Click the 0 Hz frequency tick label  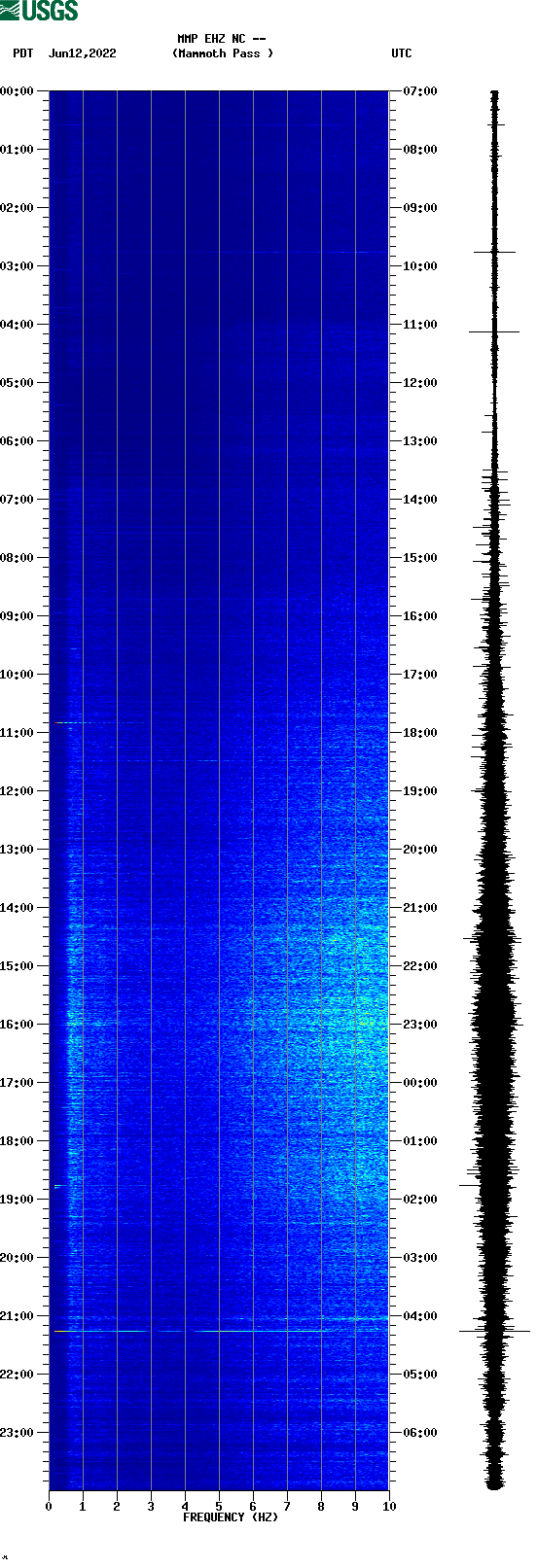(49, 1507)
